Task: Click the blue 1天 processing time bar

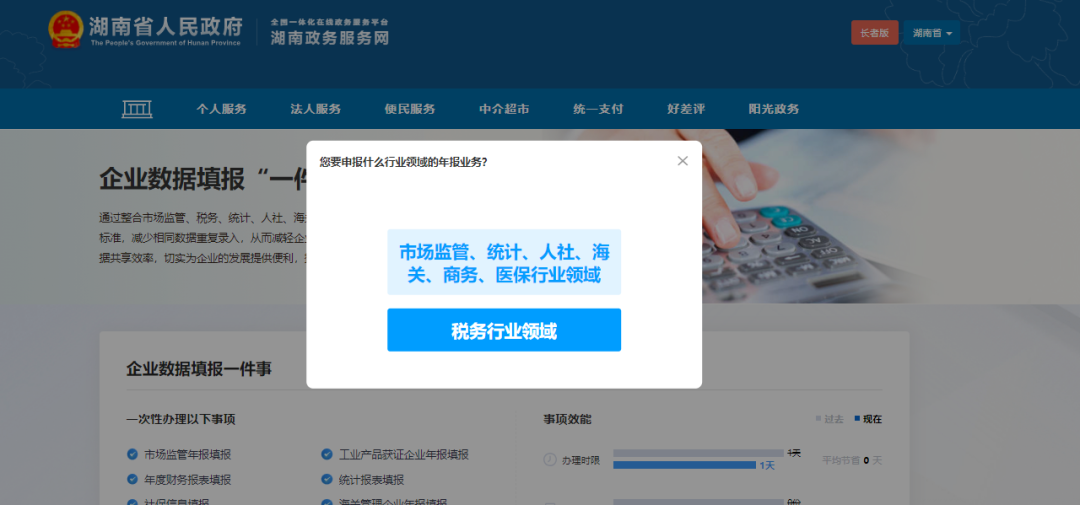Action: click(685, 465)
